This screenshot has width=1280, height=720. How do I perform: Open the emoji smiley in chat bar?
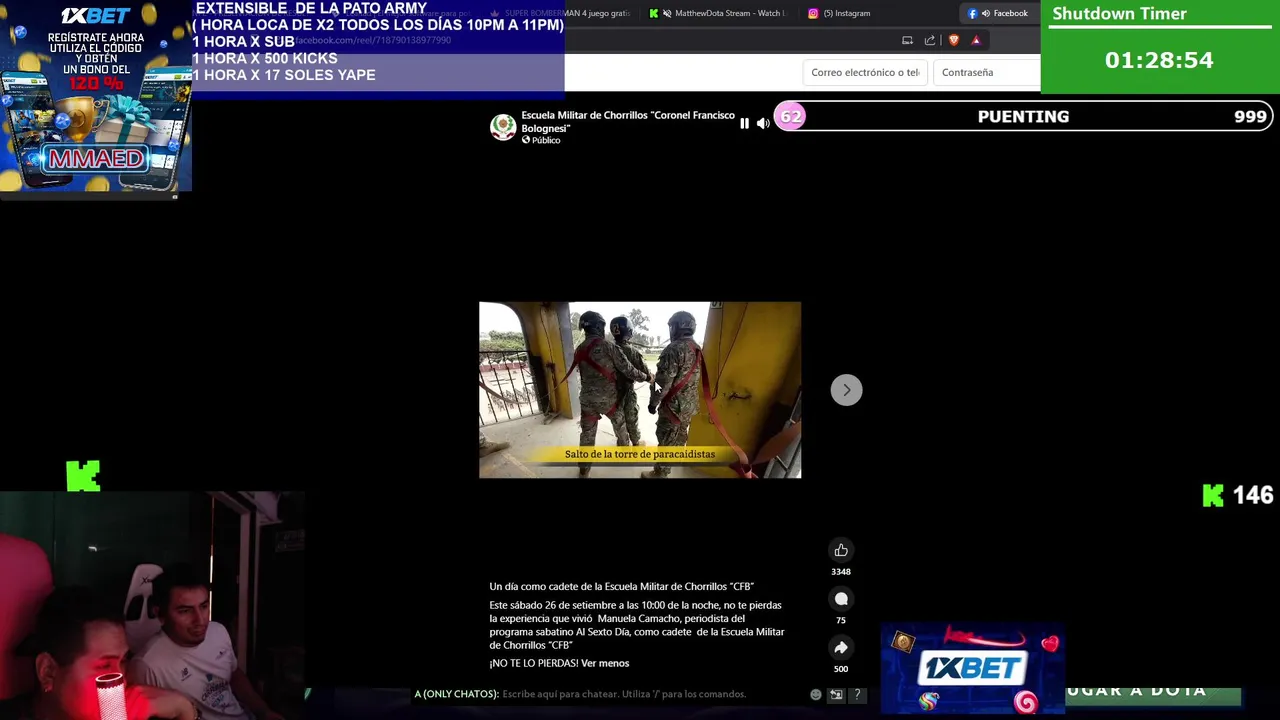tap(816, 694)
